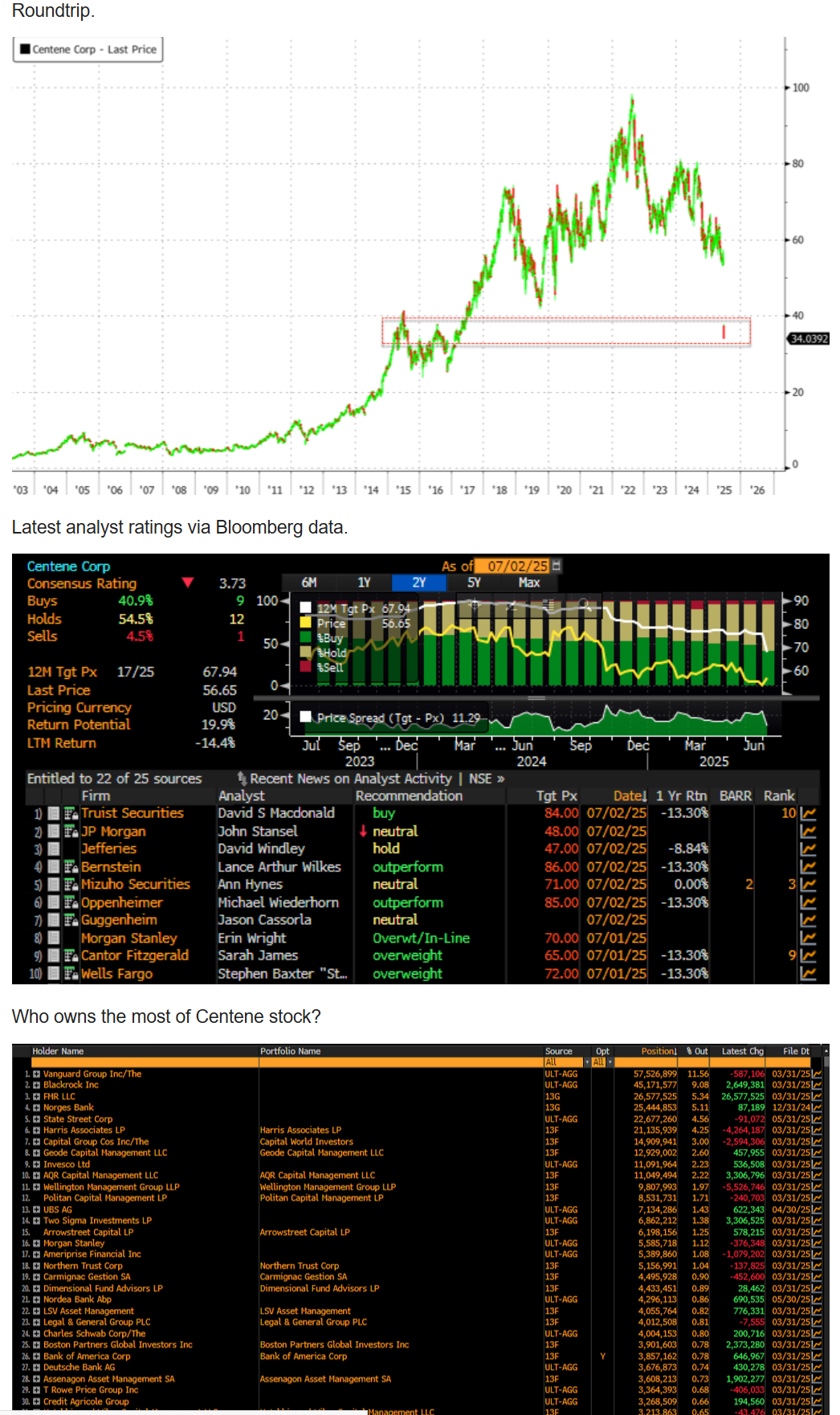Expand State Street Corp holder row
This screenshot has height=1415, width=840.
[36, 1119]
